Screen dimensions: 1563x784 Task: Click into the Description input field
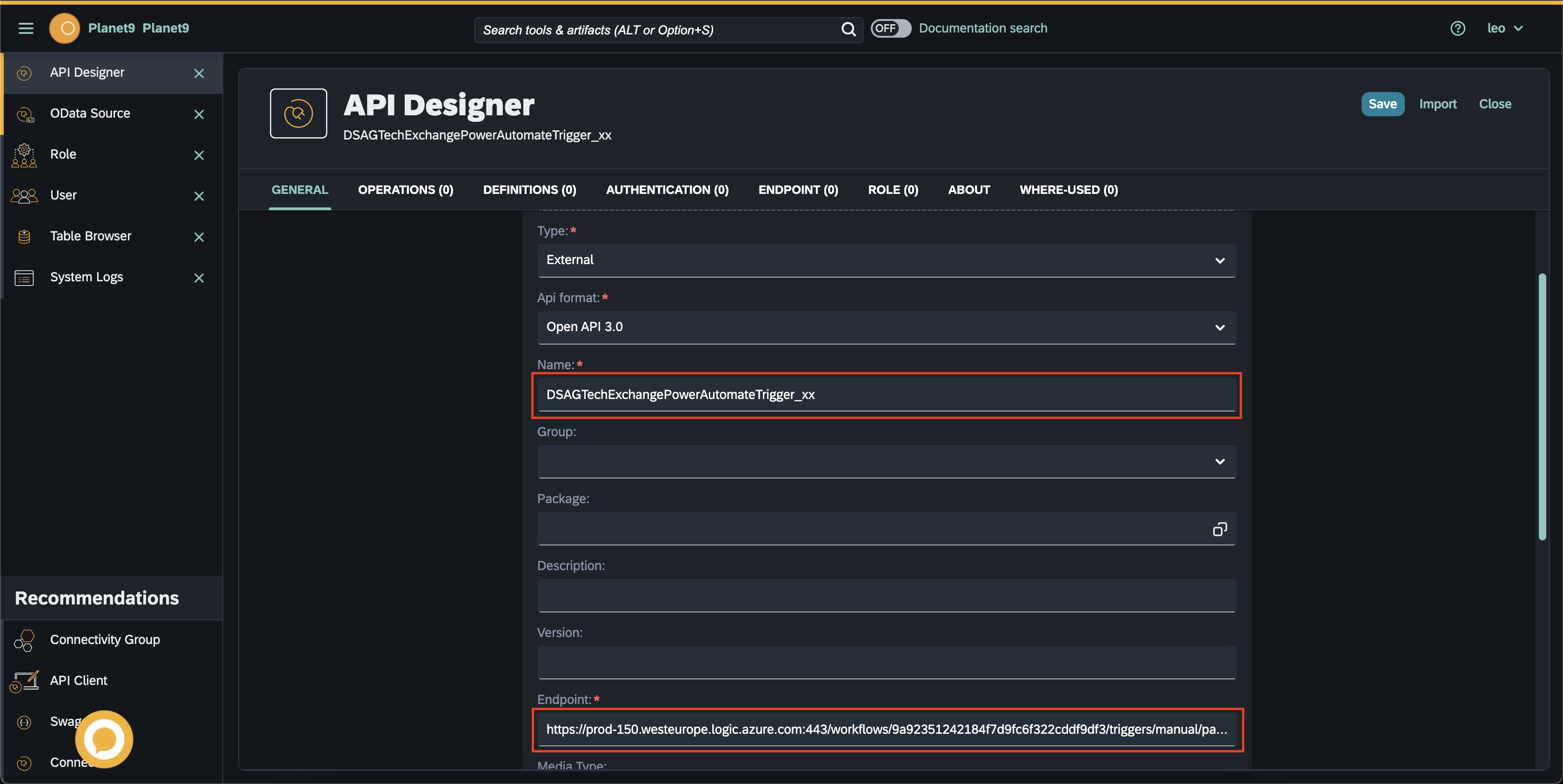886,595
